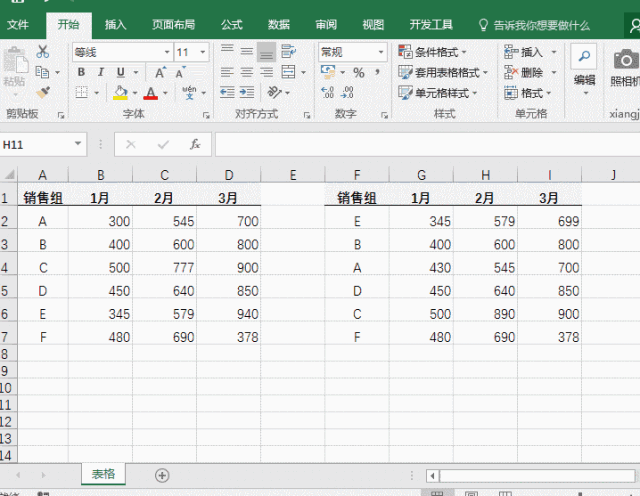Select the Format Painter brush
Screen dimensions: 640x496
point(42,93)
